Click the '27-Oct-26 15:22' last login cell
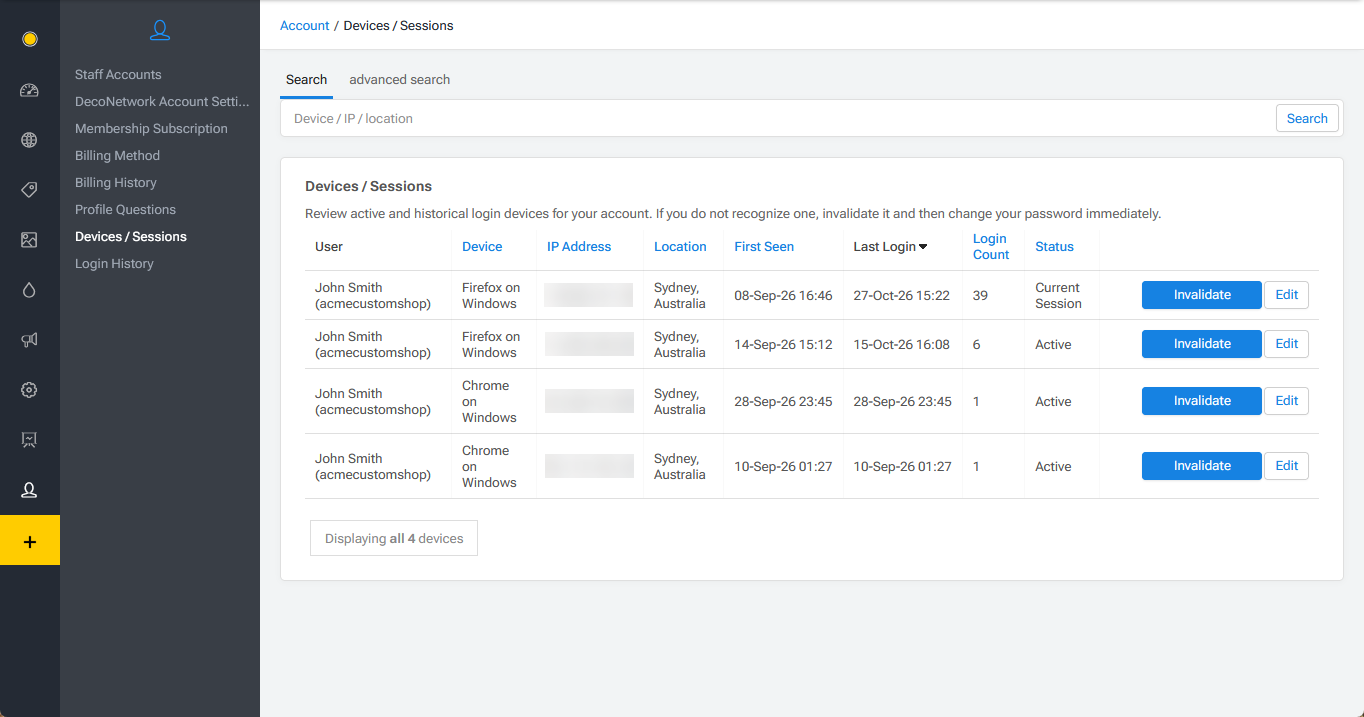 point(901,296)
